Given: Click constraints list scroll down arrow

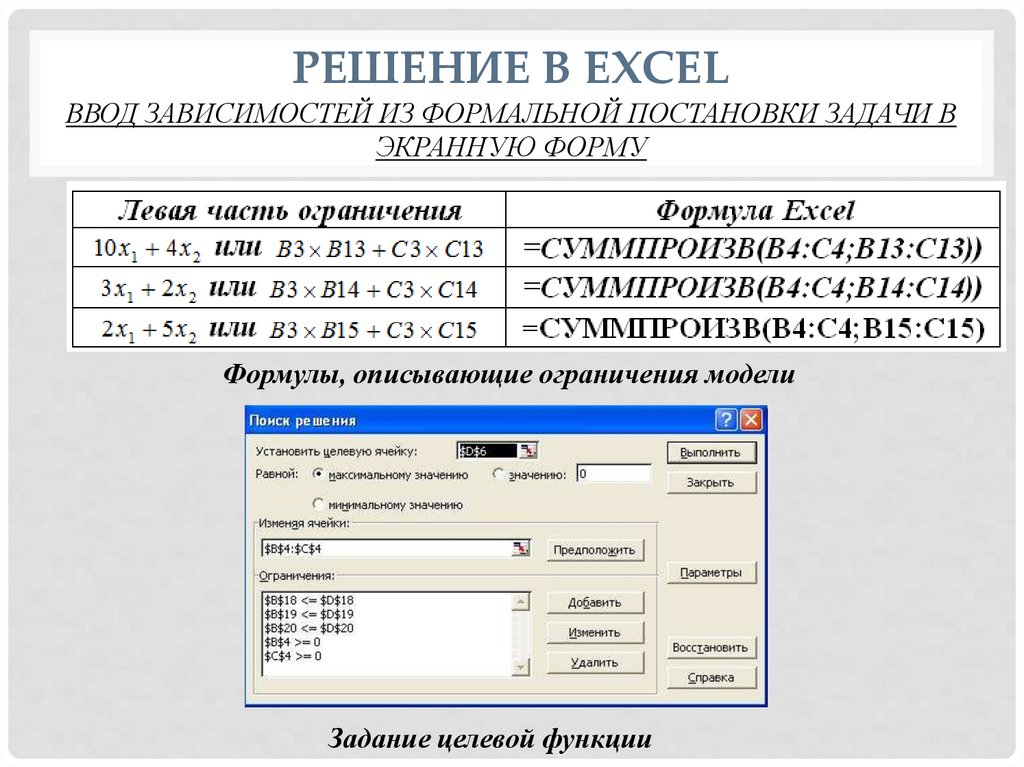Looking at the screenshot, I should (x=520, y=667).
